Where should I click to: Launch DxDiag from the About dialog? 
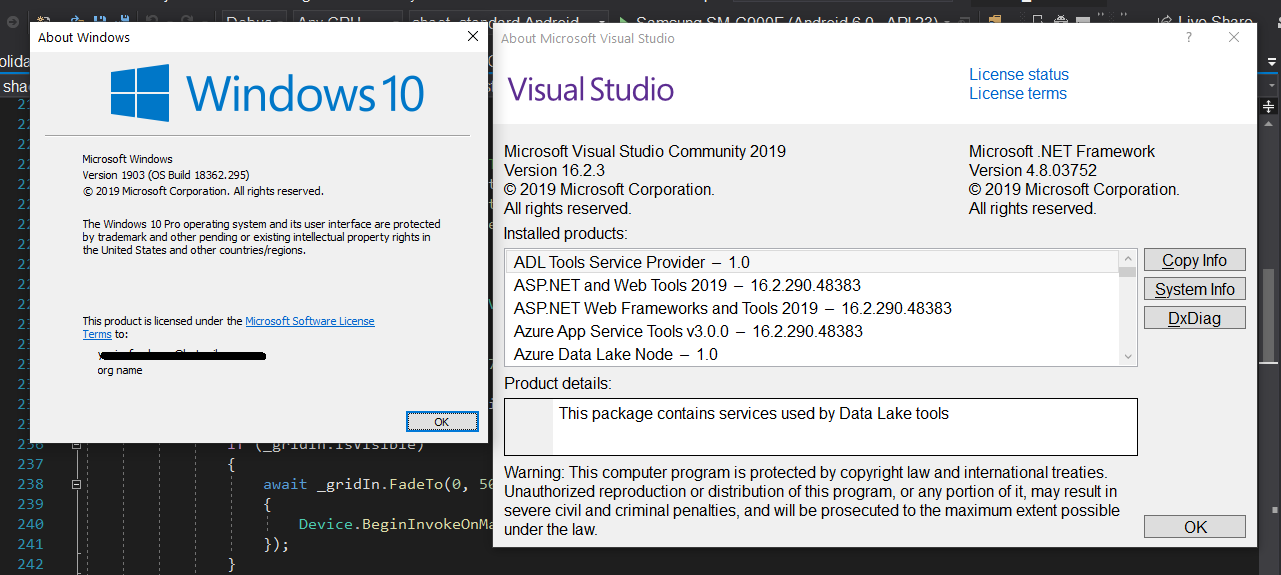click(x=1194, y=318)
